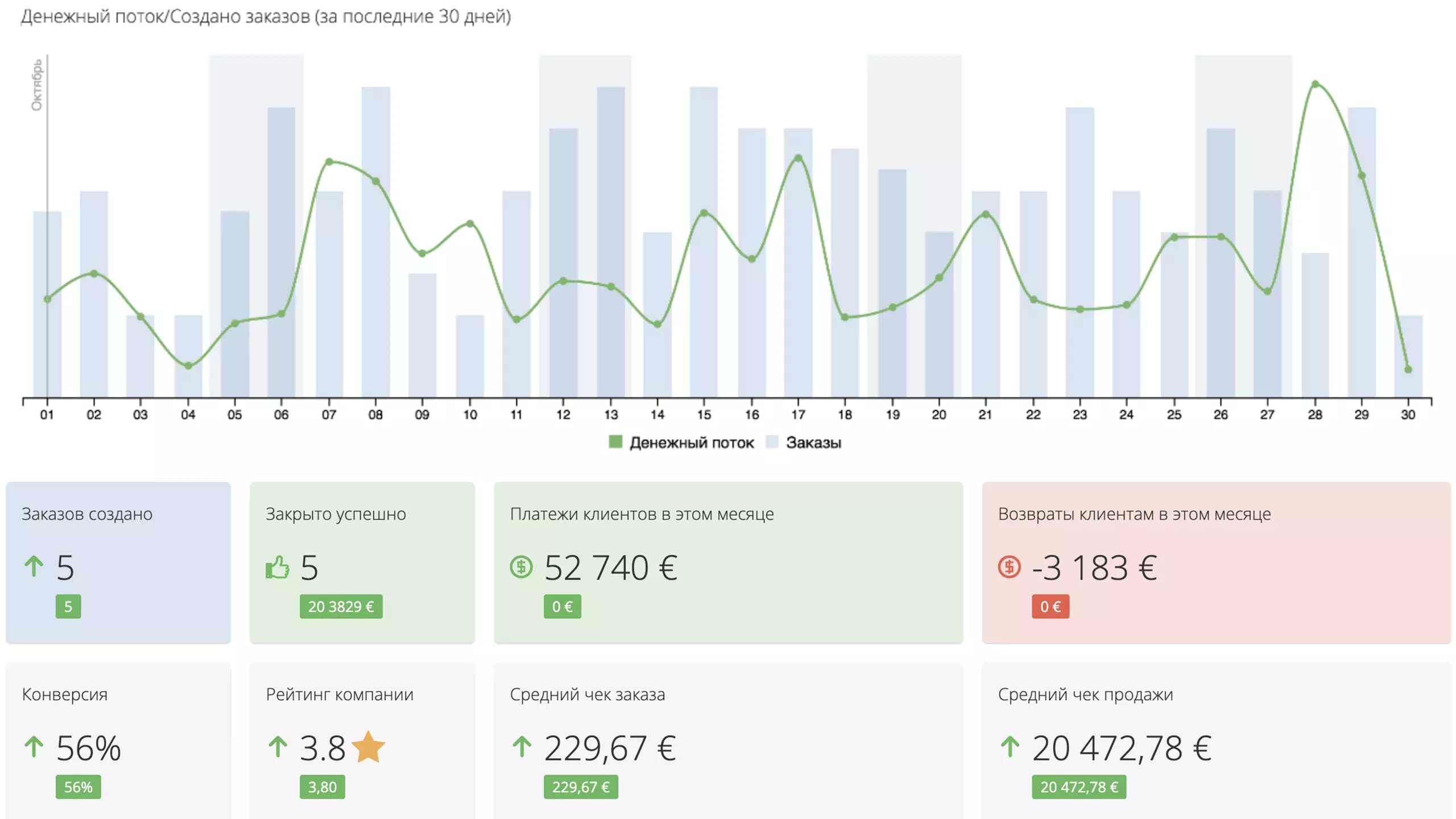Click the green 20 3829 € badge
The image size is (1456, 819).
341,606
